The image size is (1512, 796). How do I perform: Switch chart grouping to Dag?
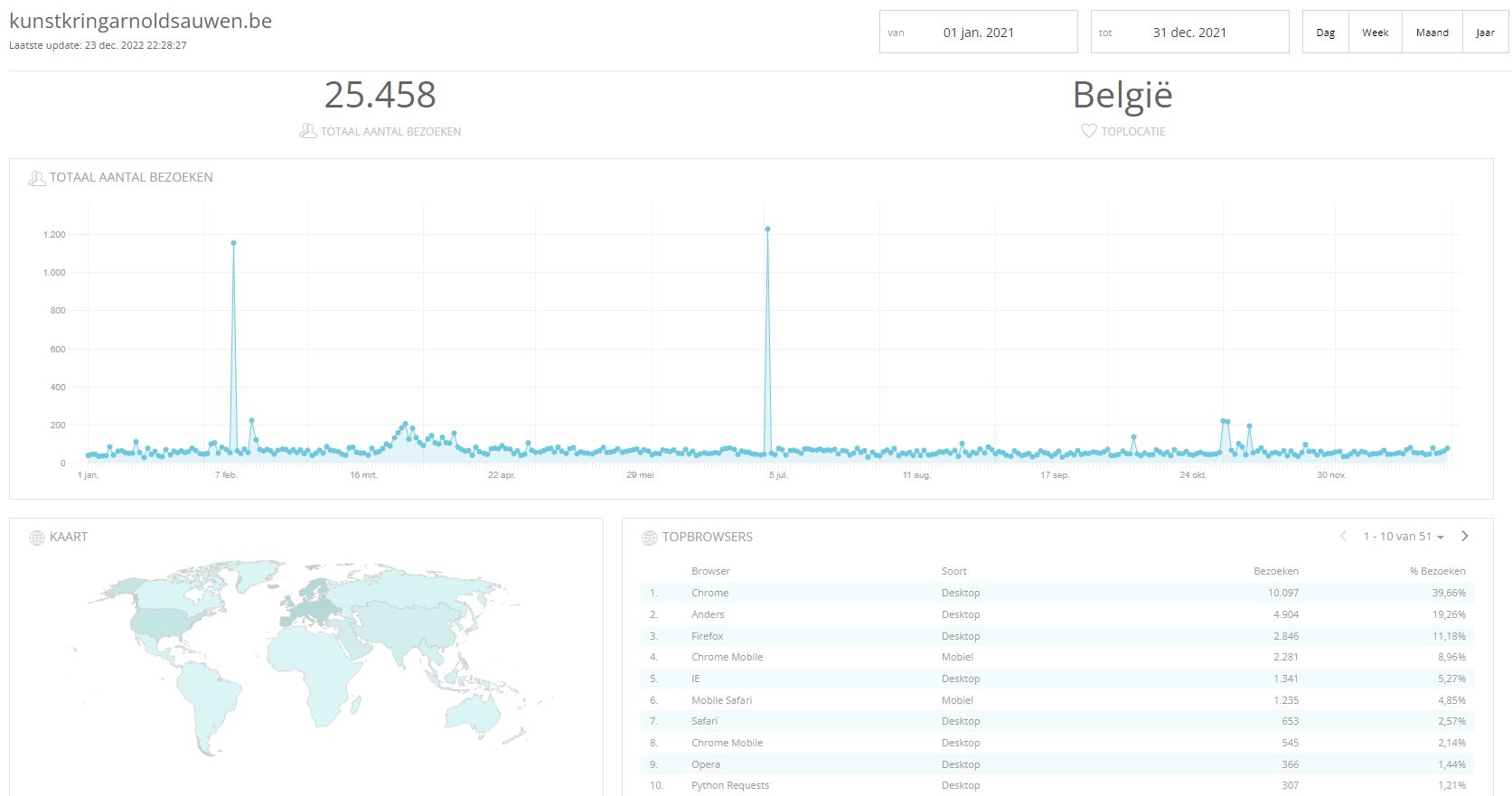pyautogui.click(x=1326, y=32)
